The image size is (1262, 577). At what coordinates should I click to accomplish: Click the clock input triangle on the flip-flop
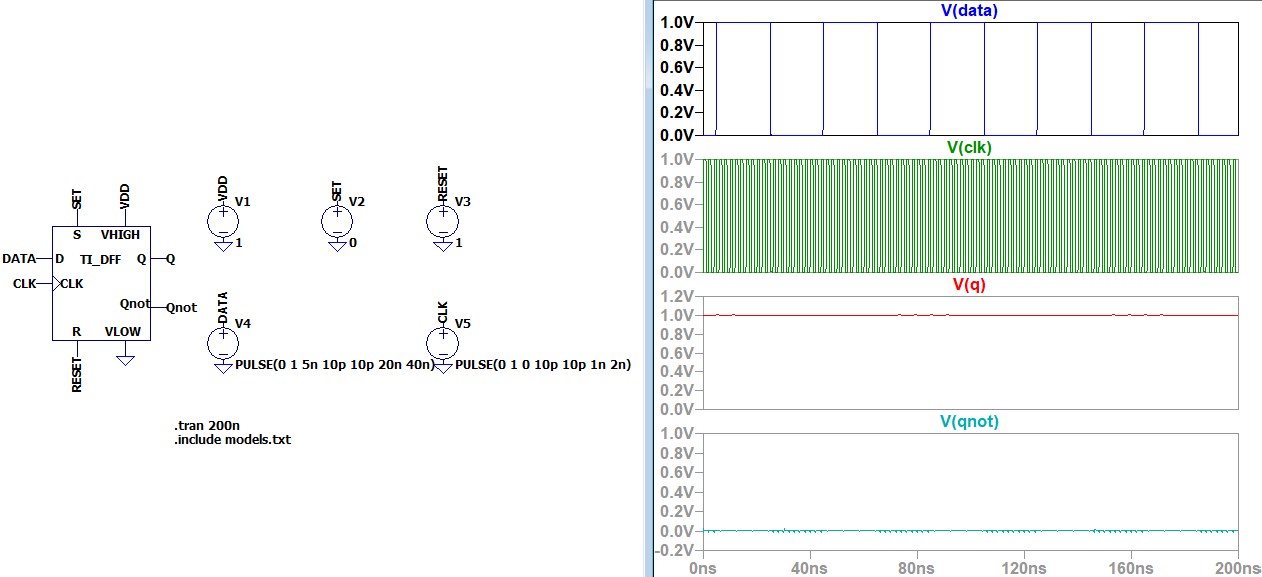point(56,283)
